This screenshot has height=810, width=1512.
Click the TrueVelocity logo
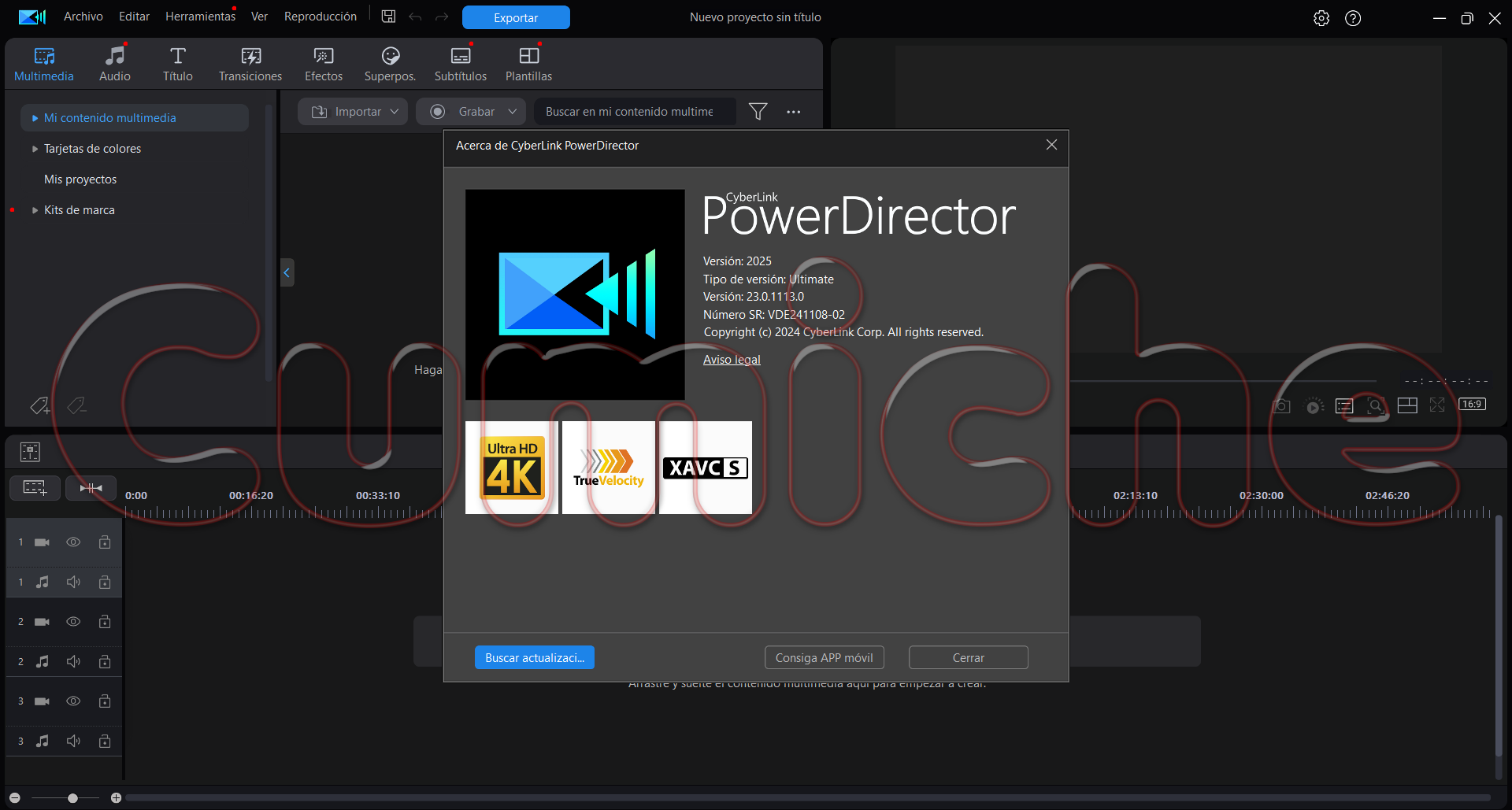609,468
